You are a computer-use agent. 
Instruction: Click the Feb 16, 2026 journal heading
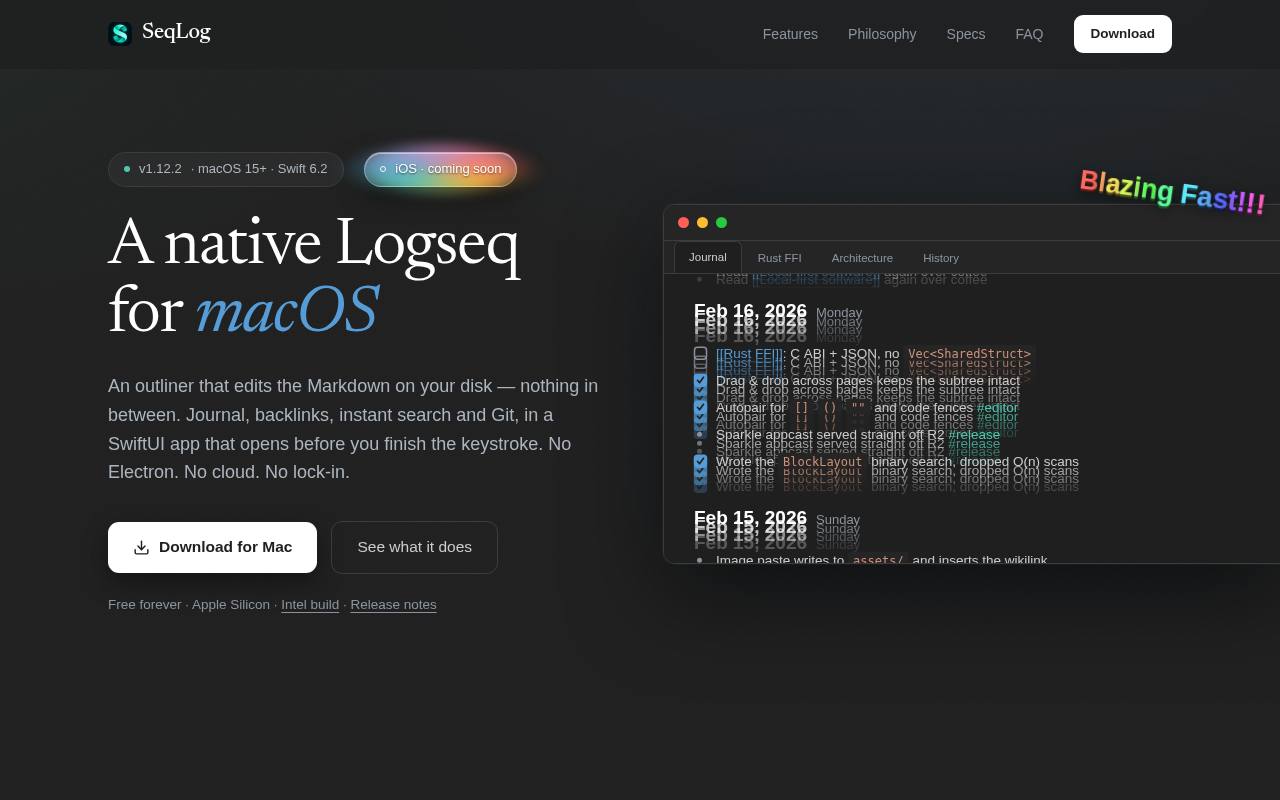click(750, 312)
